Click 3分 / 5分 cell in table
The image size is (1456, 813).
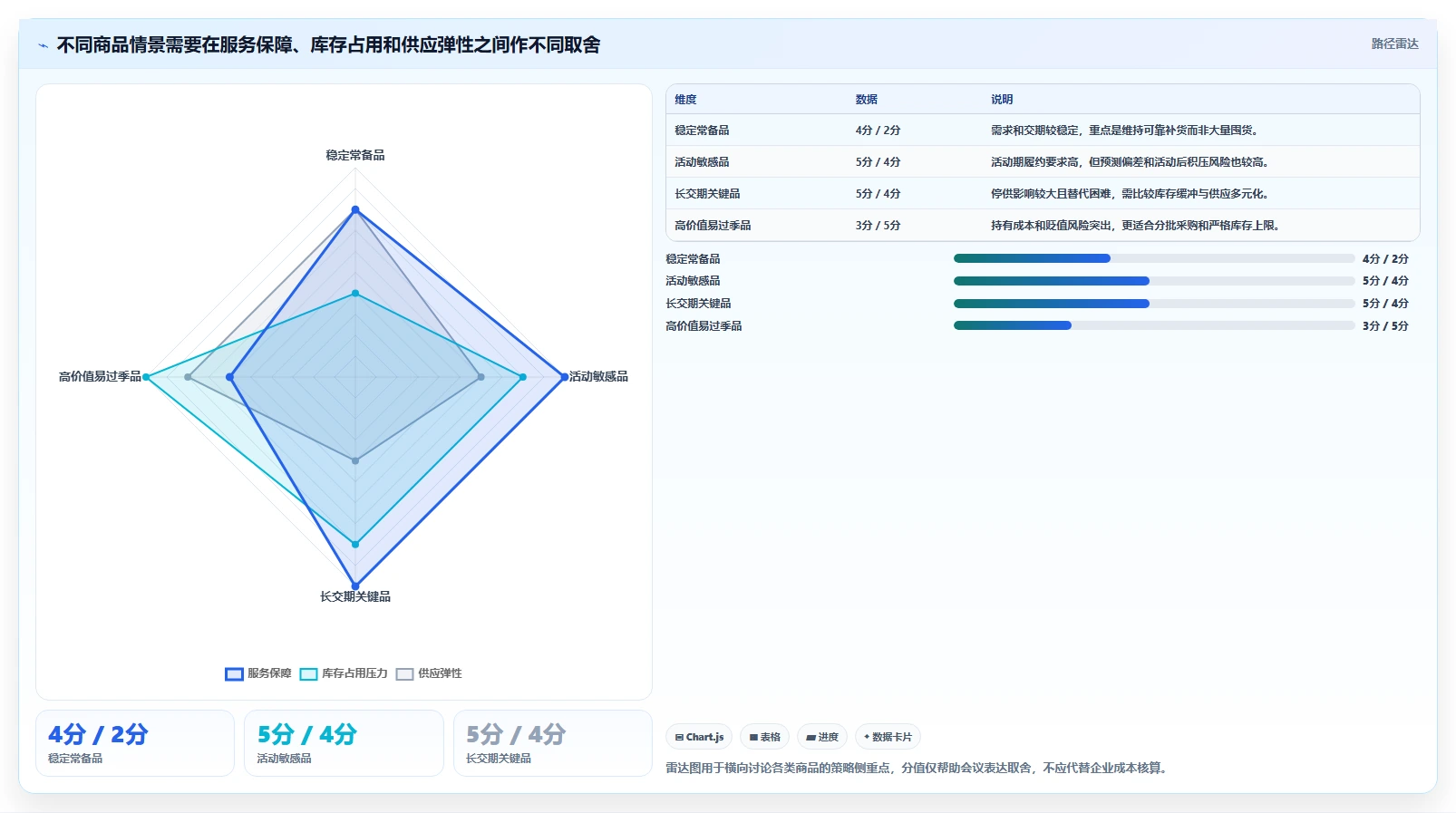(878, 226)
